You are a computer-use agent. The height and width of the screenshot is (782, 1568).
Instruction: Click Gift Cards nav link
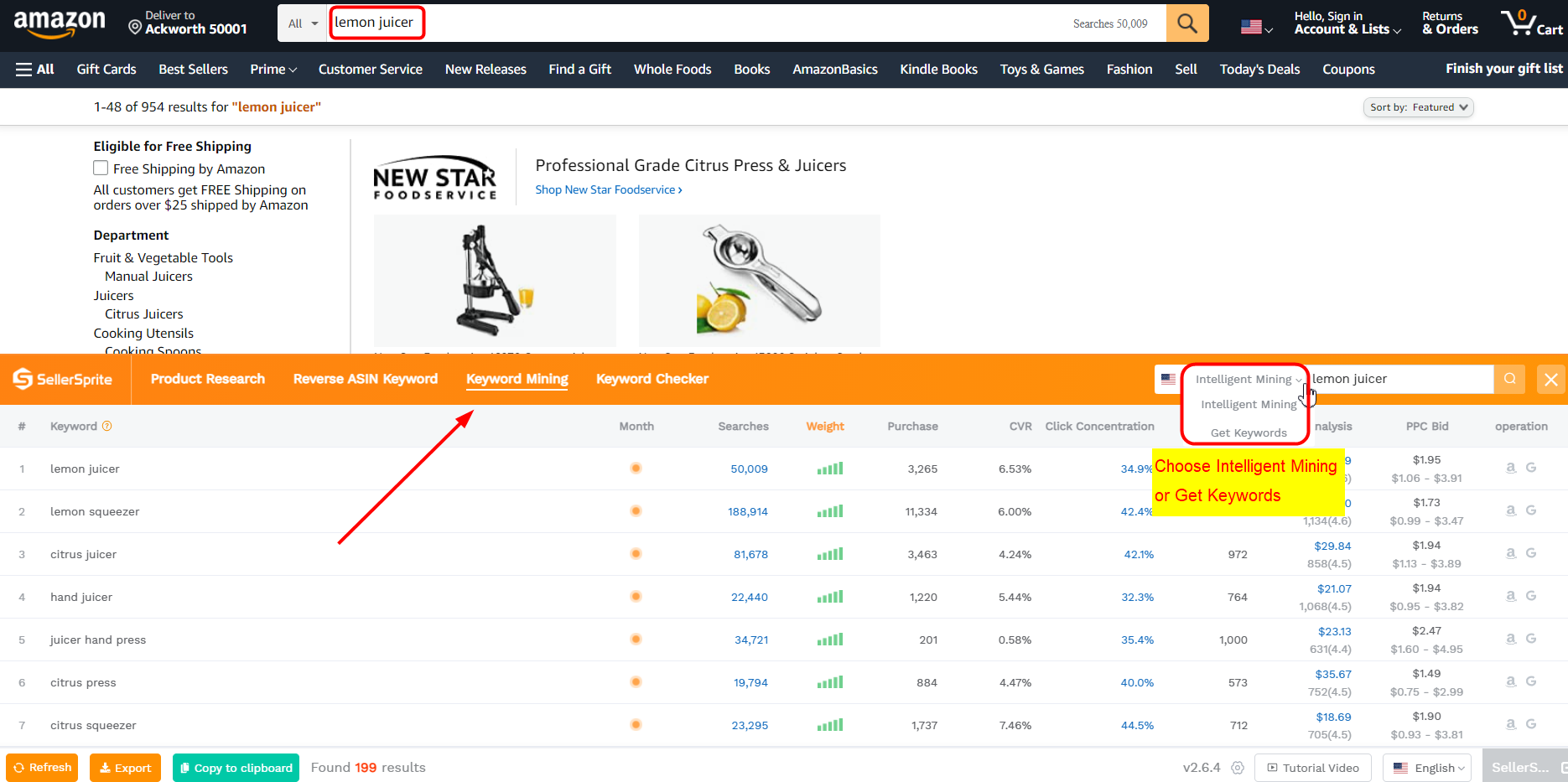click(106, 70)
